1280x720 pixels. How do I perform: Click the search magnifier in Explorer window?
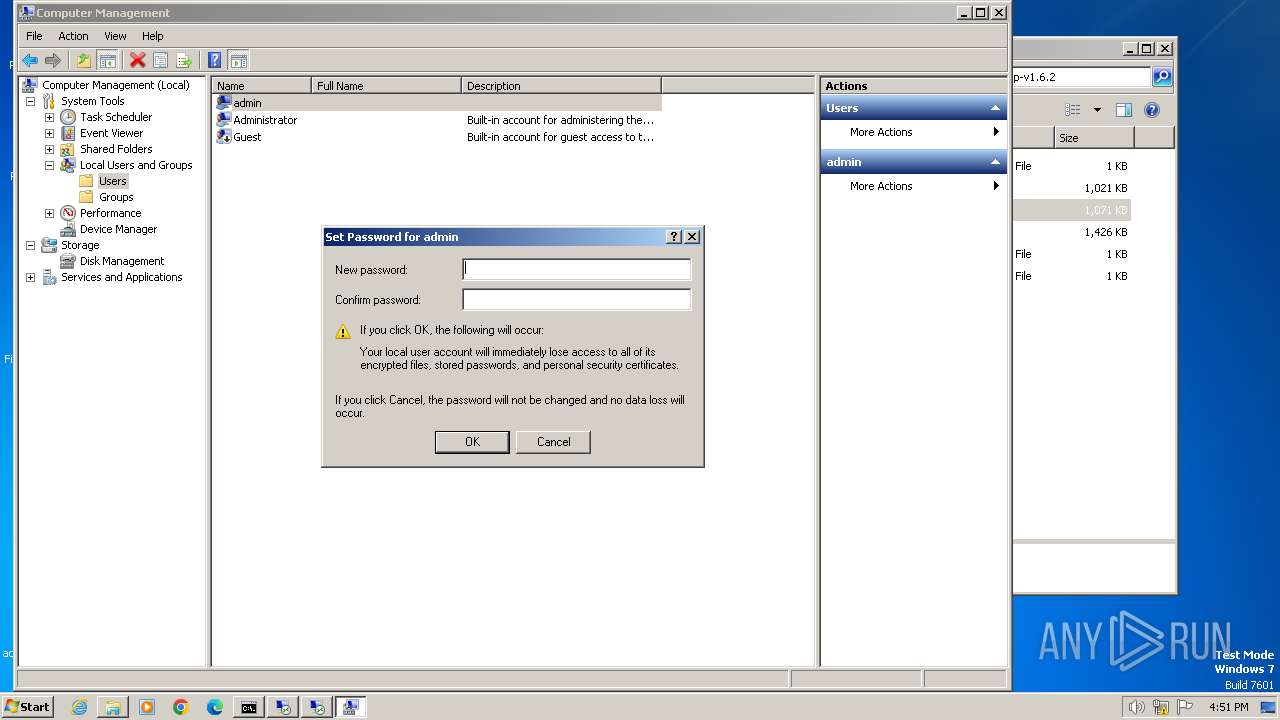[x=1161, y=76]
